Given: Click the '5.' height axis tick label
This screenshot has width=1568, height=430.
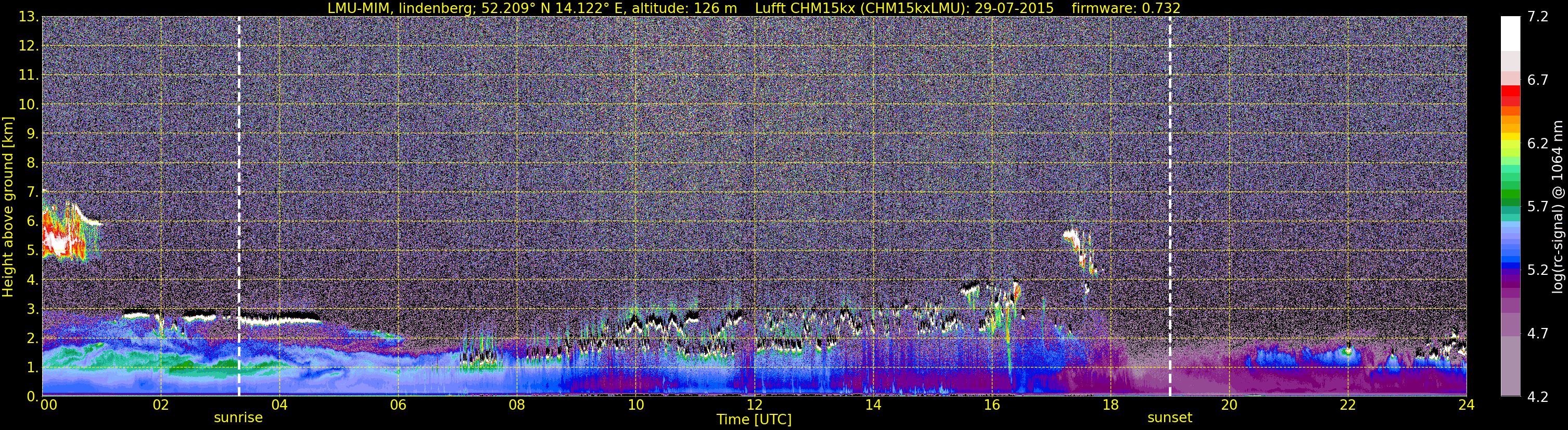Looking at the screenshot, I should click(32, 251).
